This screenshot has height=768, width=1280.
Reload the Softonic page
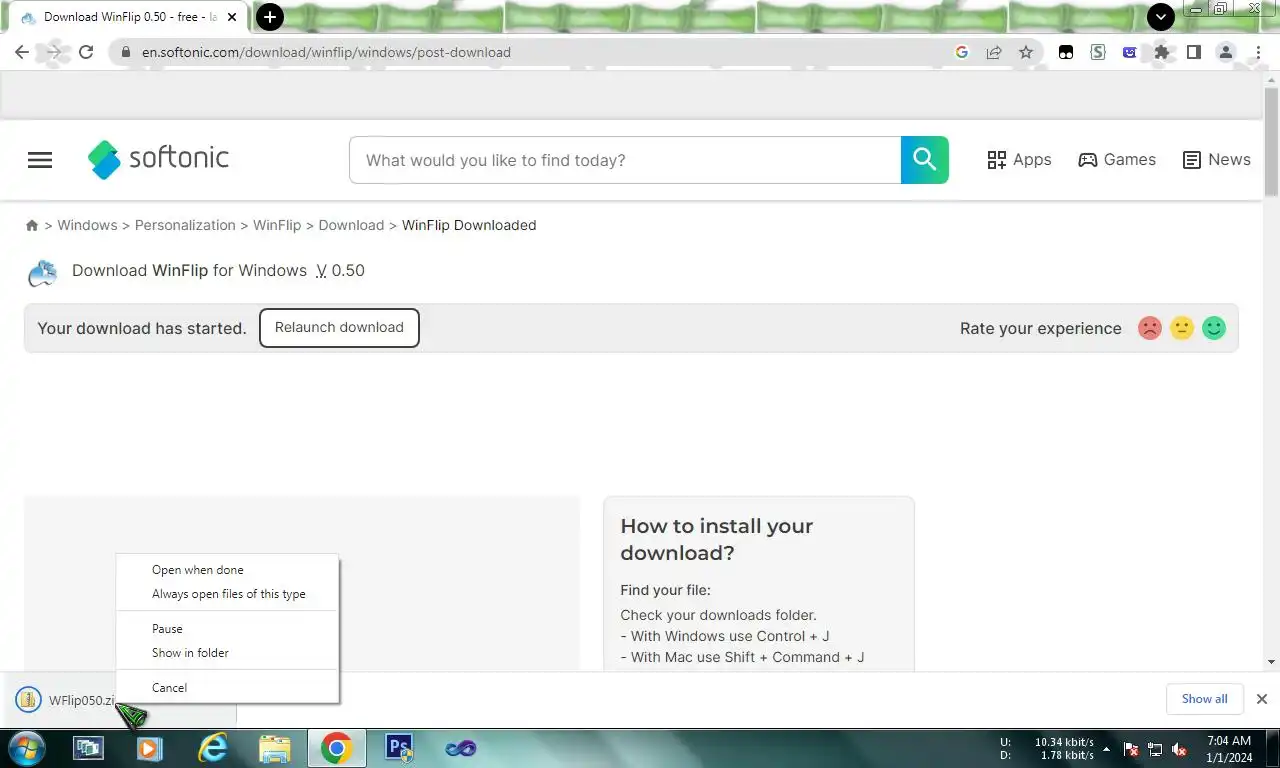tap(86, 52)
